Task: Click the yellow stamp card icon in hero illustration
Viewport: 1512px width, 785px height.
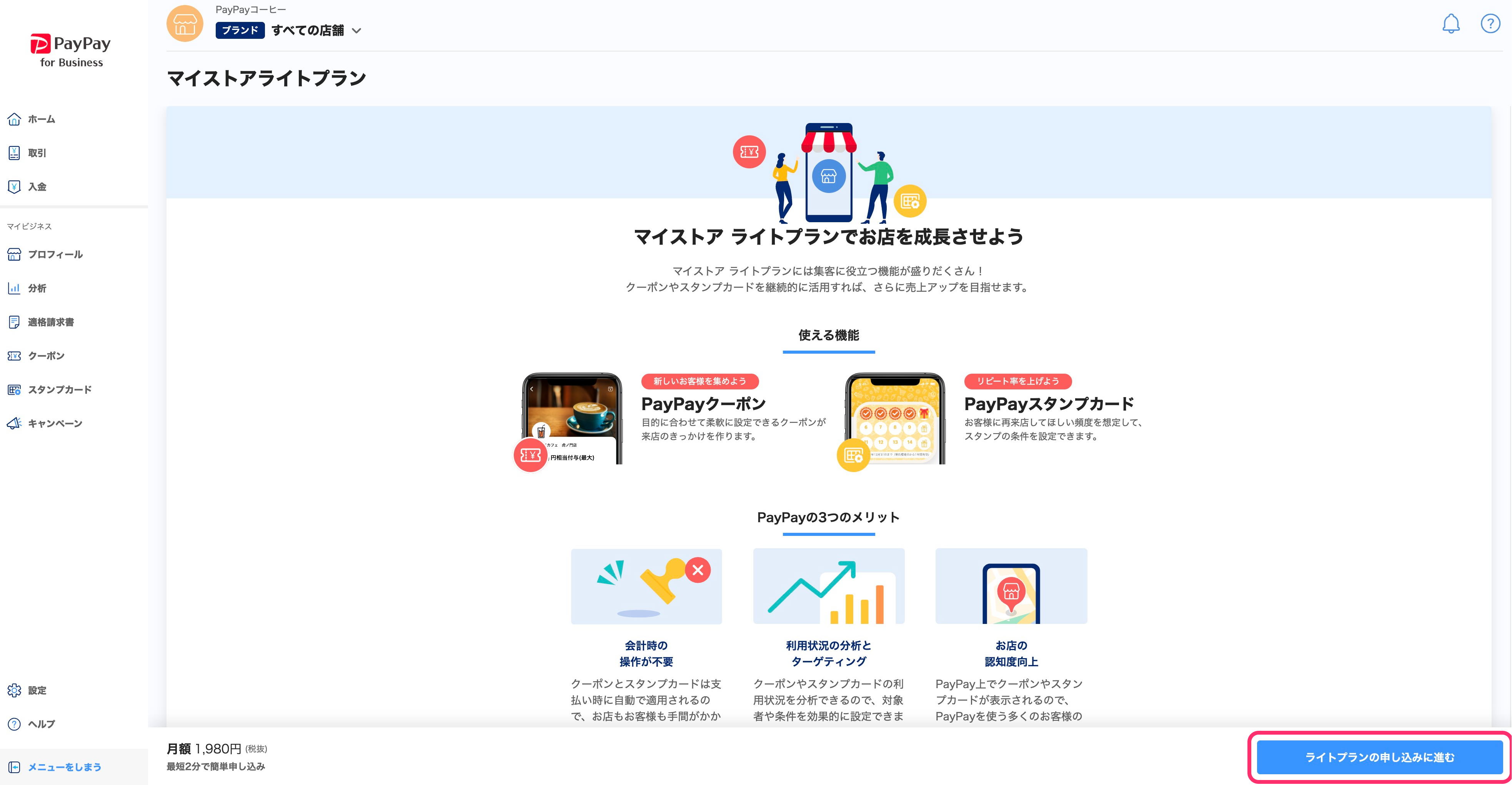Action: pyautogui.click(x=910, y=201)
